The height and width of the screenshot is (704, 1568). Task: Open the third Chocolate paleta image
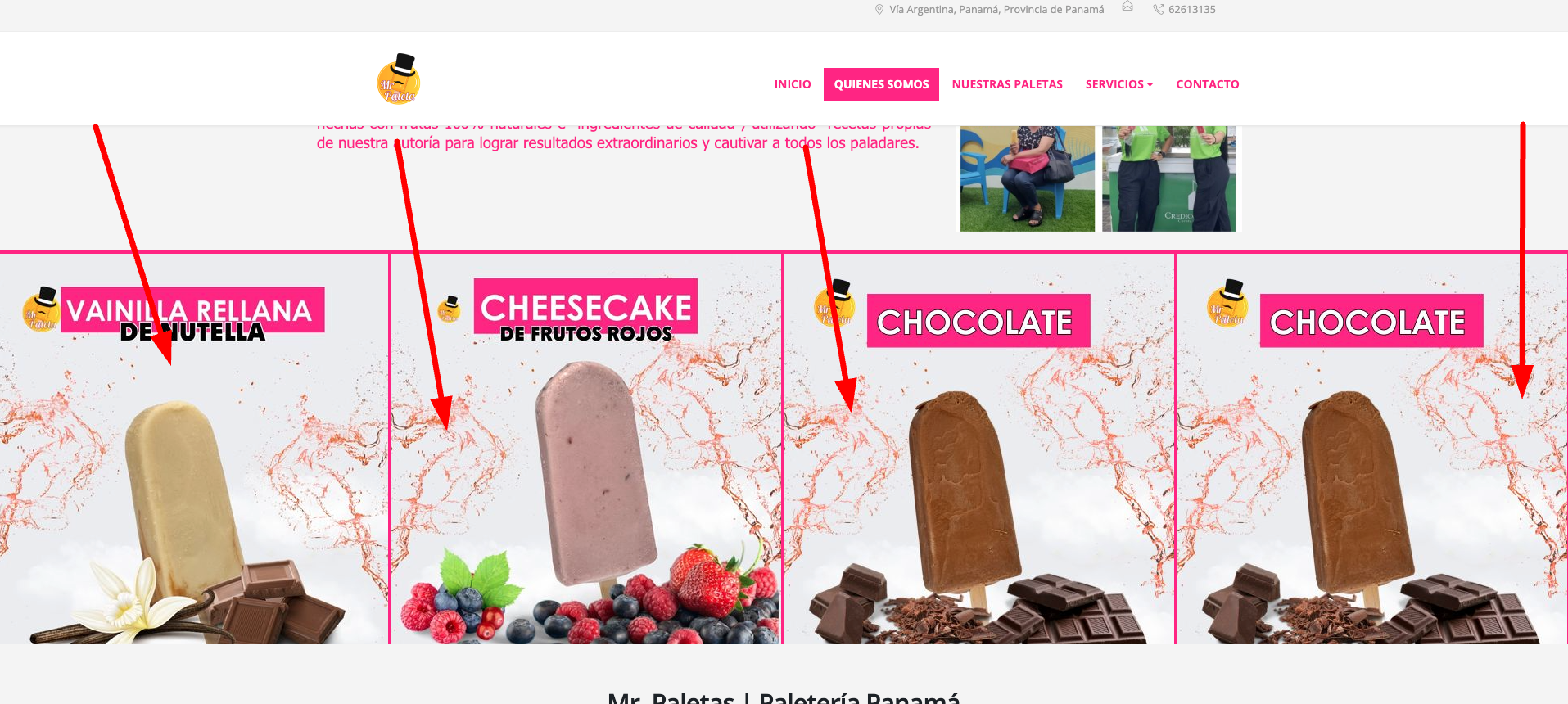pyautogui.click(x=978, y=449)
